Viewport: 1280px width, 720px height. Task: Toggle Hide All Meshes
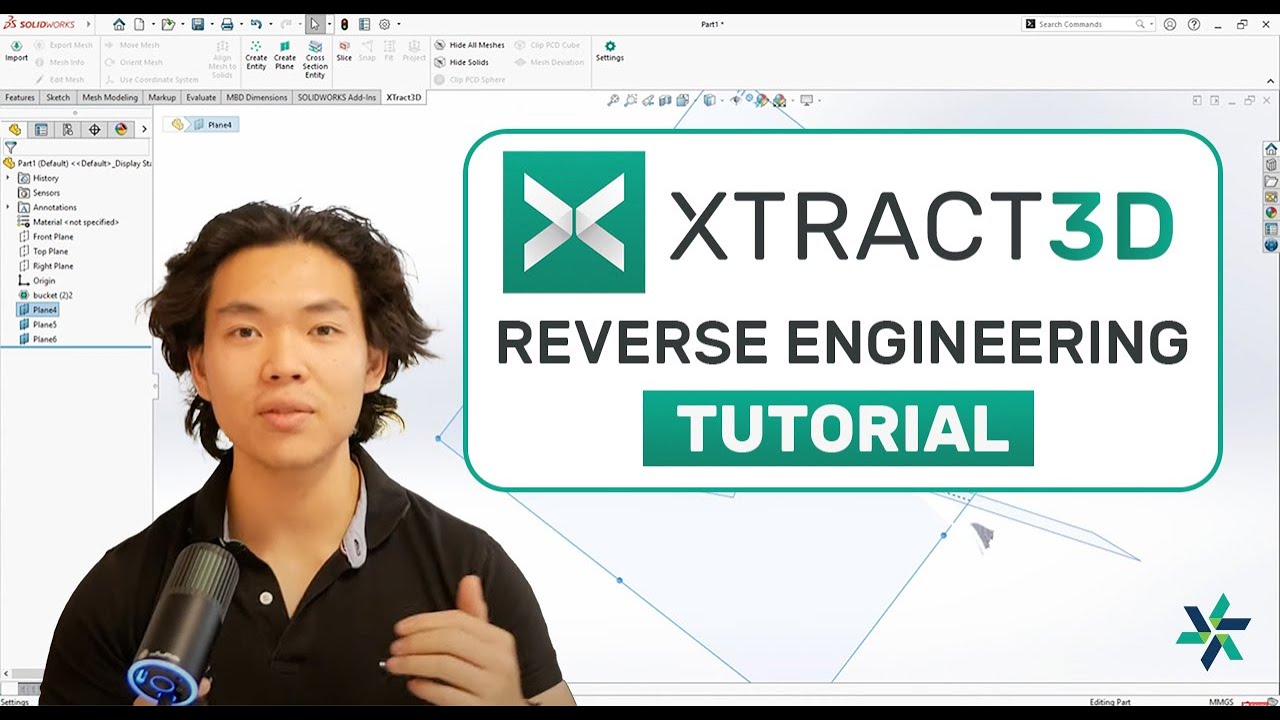[x=469, y=45]
